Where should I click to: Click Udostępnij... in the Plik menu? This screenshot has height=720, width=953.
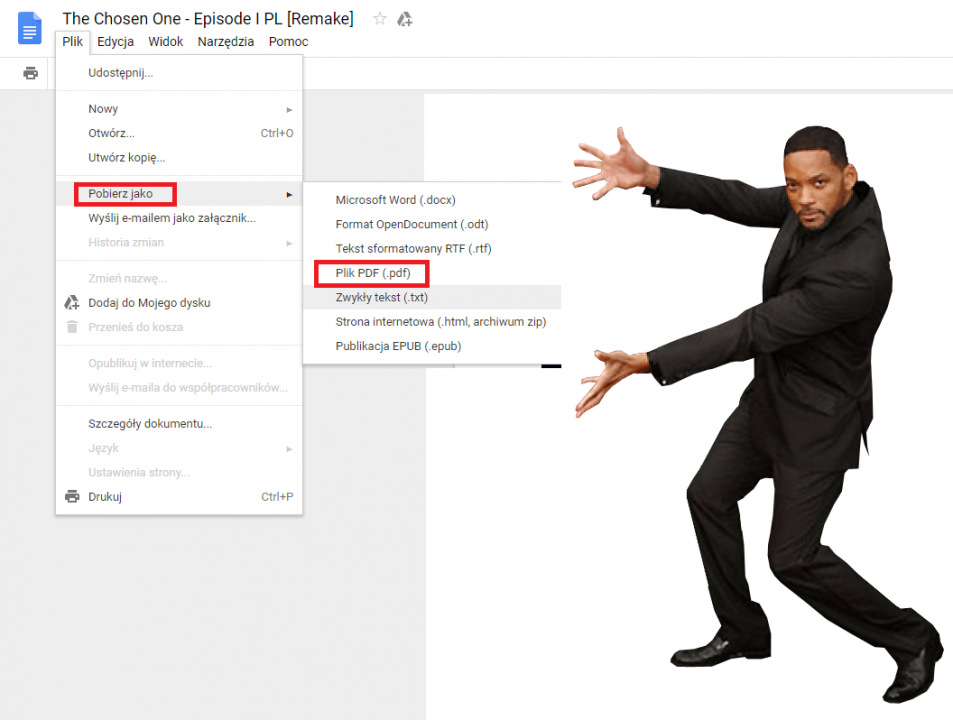tap(120, 73)
